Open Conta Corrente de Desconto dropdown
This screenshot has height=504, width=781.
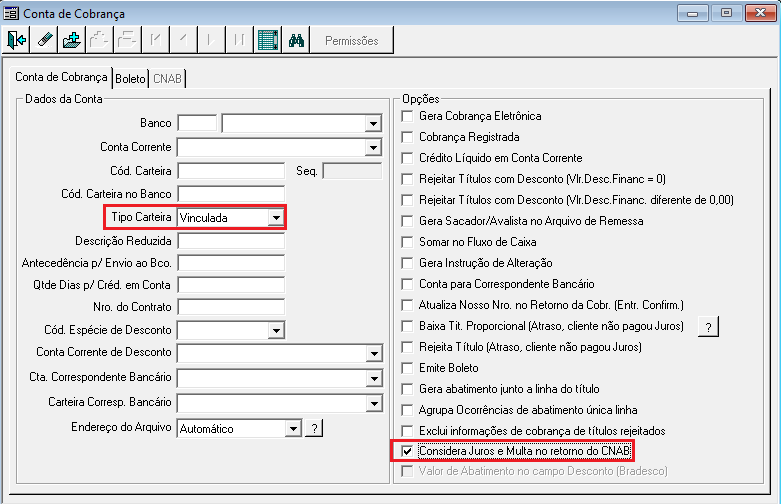374,354
